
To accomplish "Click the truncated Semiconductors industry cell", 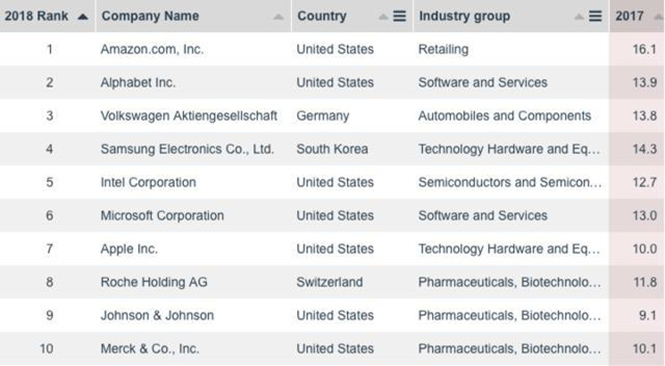I will tap(510, 182).
